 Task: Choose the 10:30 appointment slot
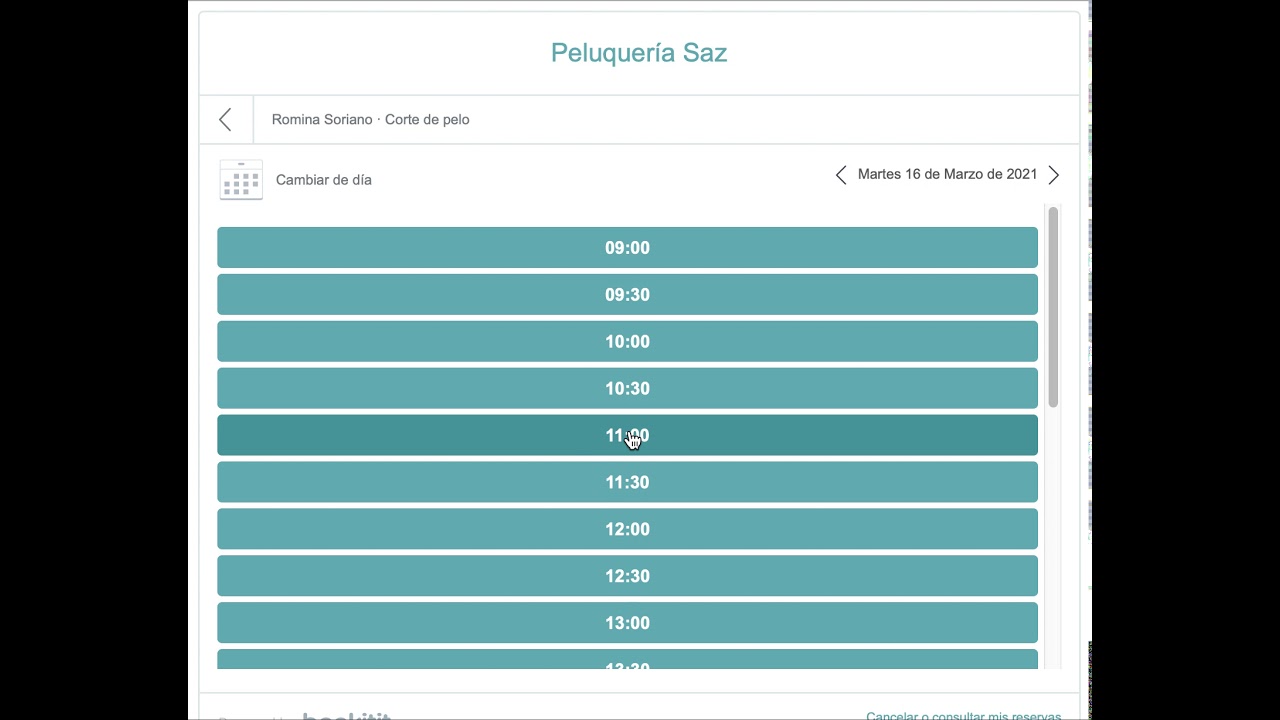[627, 389]
